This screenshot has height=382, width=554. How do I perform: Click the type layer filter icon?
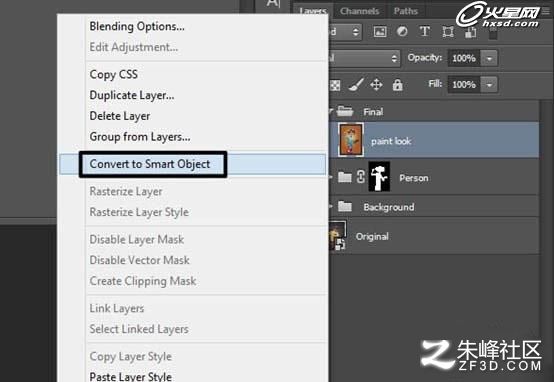coord(425,32)
